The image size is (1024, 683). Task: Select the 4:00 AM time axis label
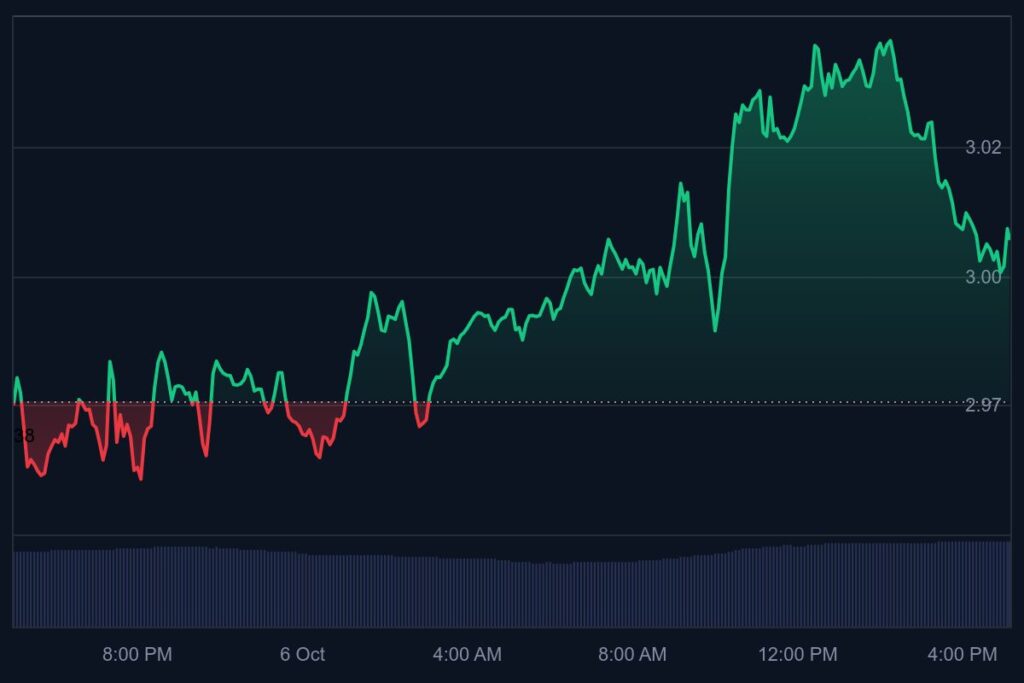coord(467,655)
